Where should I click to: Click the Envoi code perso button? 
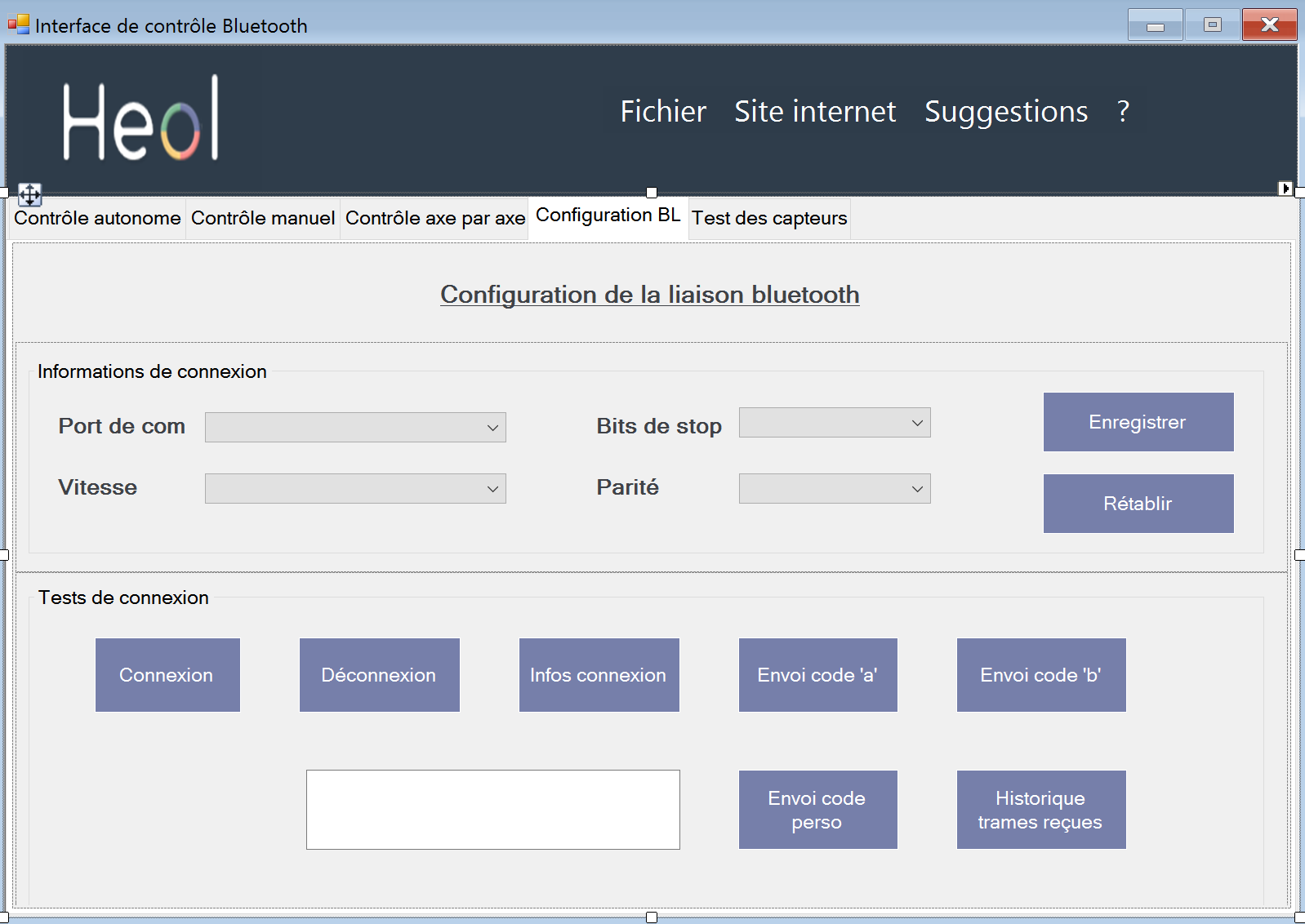pos(818,810)
